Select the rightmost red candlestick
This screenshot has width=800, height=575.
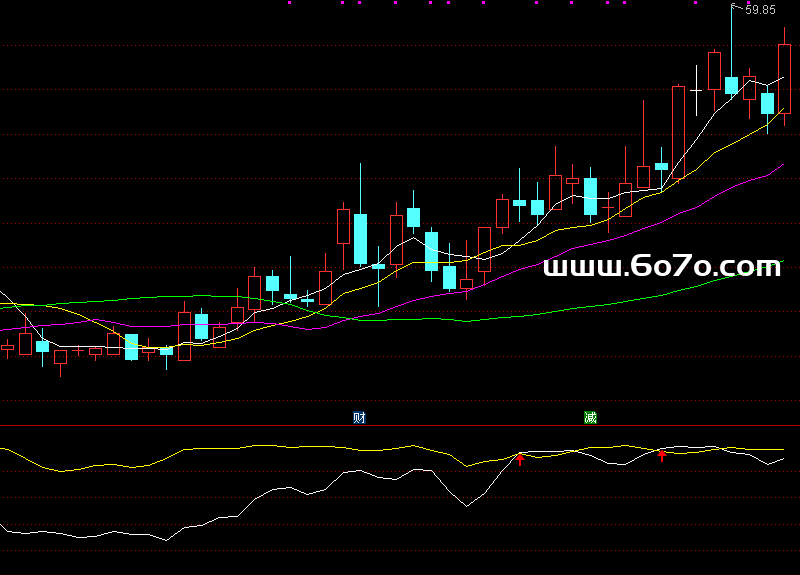point(784,78)
